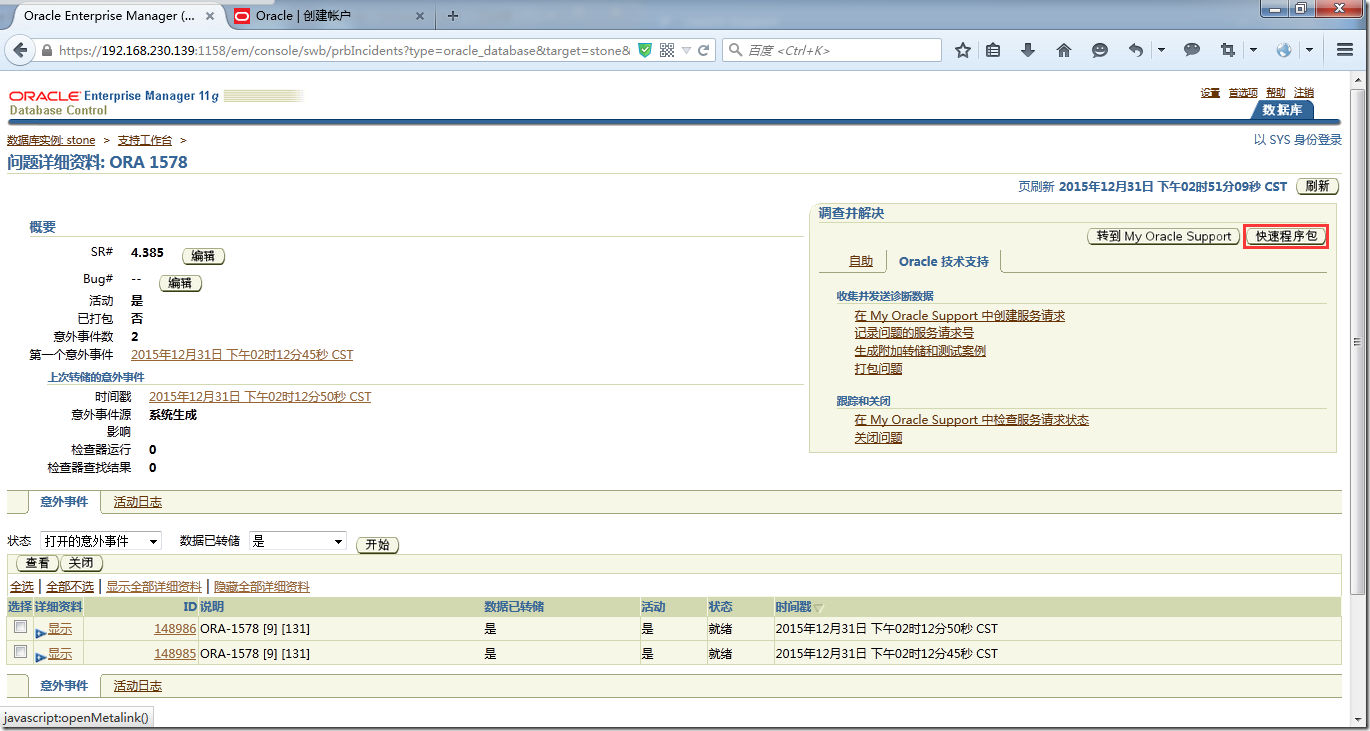Expand details arrow for incident 148986
Viewport: 1370px width, 731px height.
pyautogui.click(x=40, y=633)
